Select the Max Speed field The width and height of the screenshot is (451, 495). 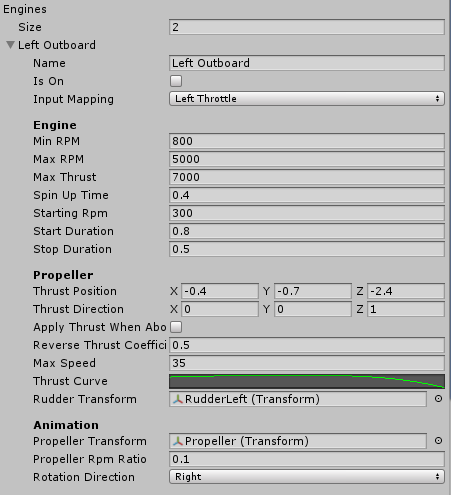coord(307,363)
